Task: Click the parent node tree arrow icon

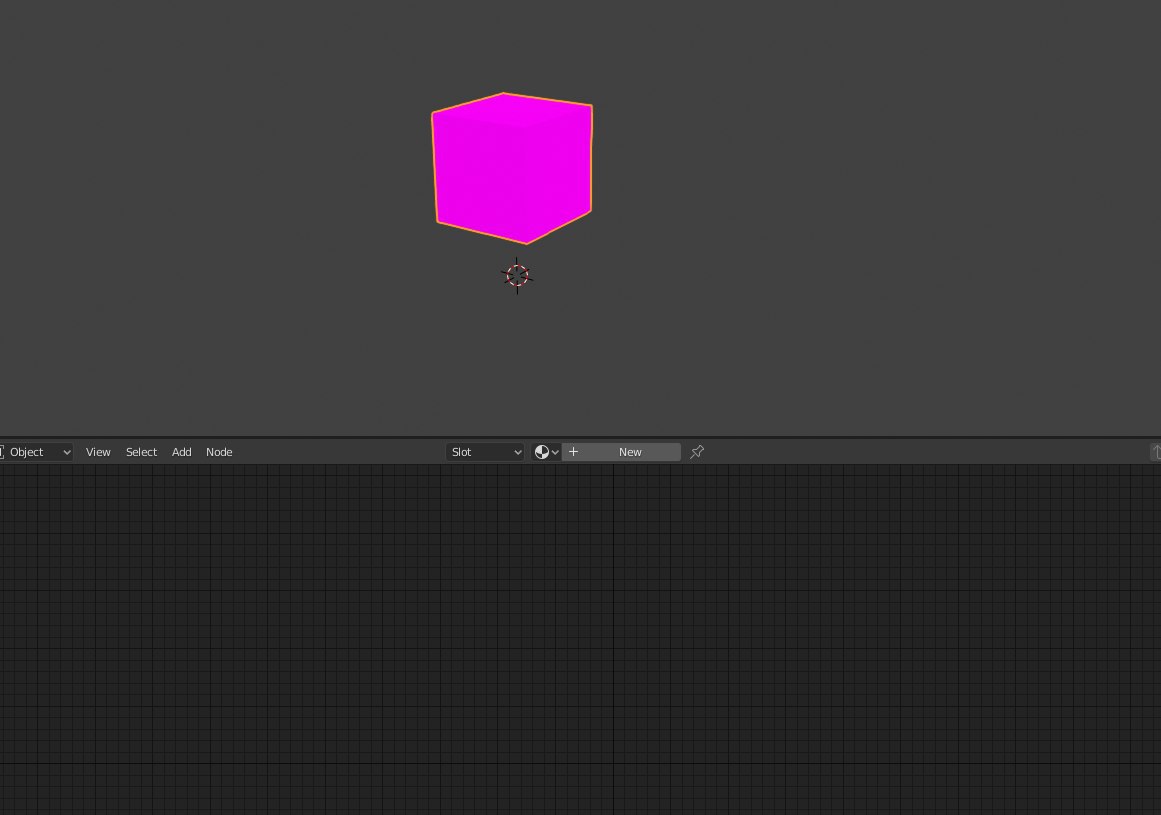Action: click(1156, 452)
